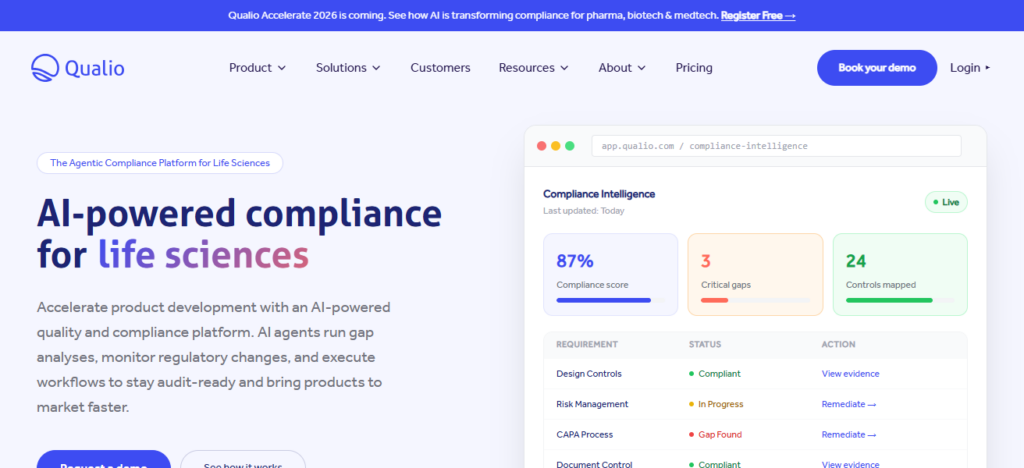Click the REQUIREMENT column header
Screen dimensions: 1024x468
(x=587, y=345)
